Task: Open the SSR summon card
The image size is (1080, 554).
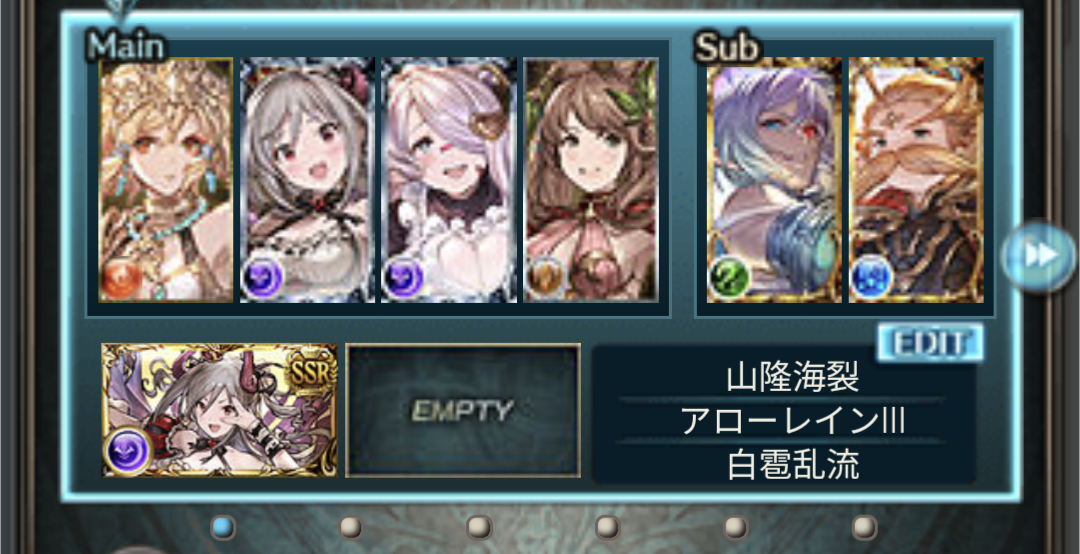Action: 220,410
